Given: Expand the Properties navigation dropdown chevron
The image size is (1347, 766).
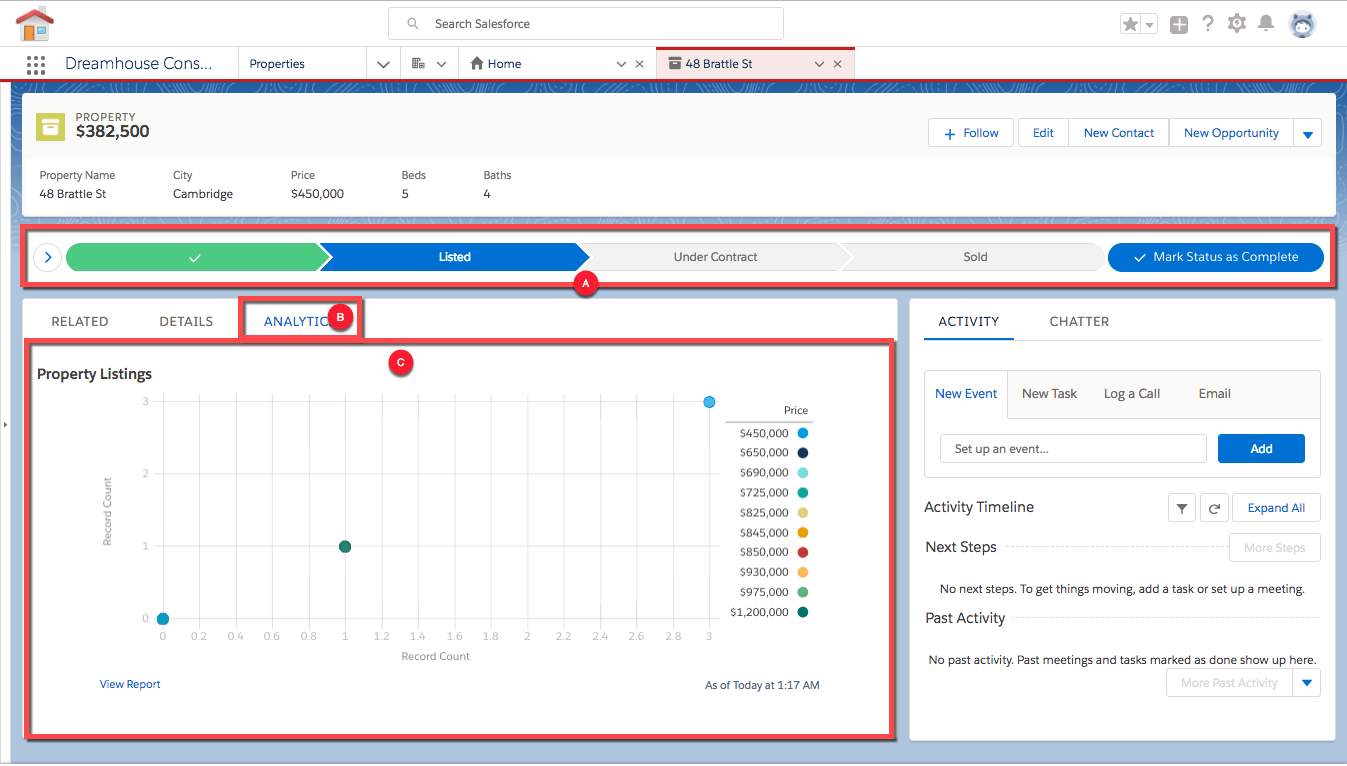Looking at the screenshot, I should 383,64.
